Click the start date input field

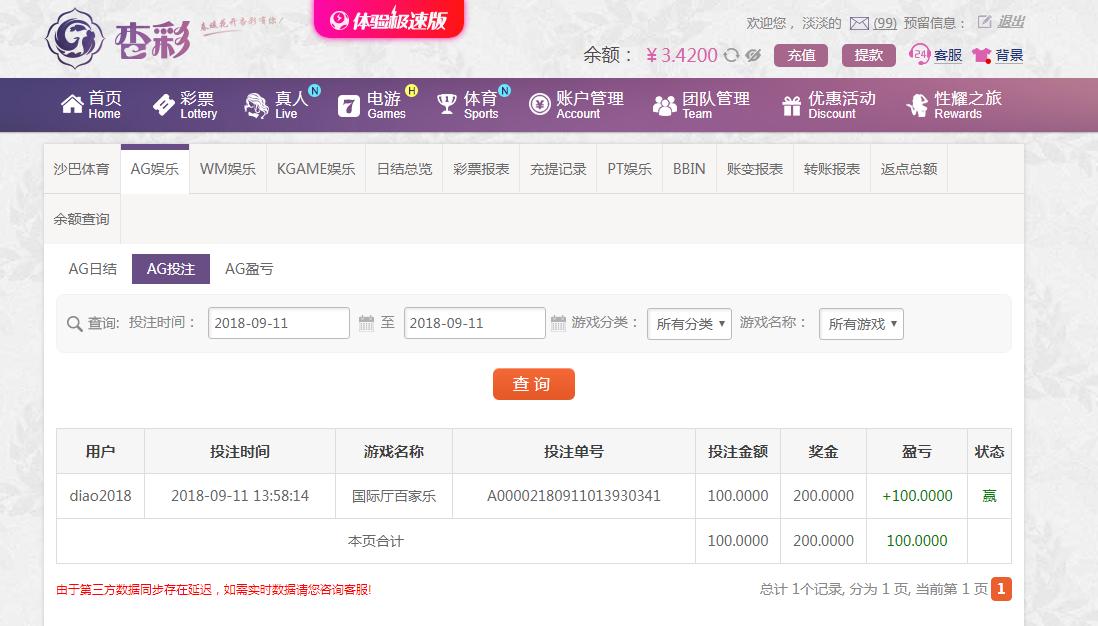coord(279,323)
